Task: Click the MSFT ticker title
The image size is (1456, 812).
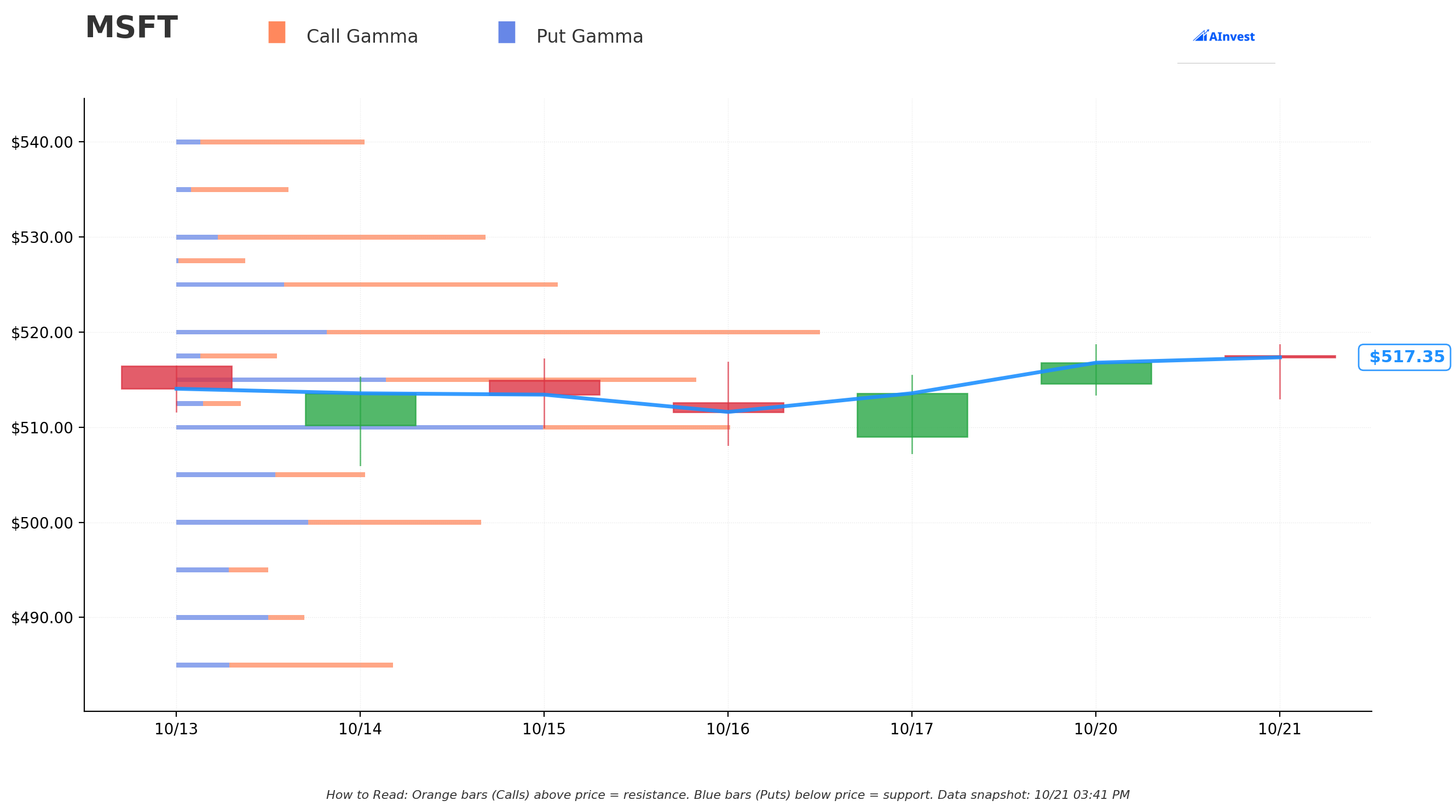Action: (x=131, y=28)
